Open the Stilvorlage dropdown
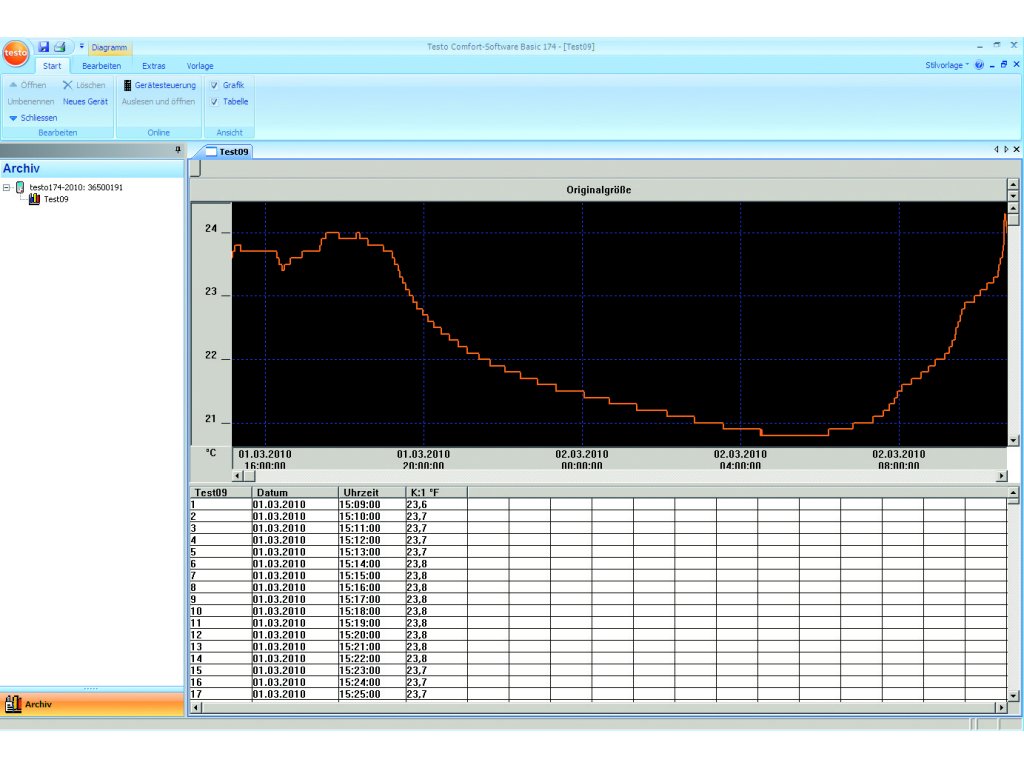This screenshot has width=1024, height=768. (946, 65)
